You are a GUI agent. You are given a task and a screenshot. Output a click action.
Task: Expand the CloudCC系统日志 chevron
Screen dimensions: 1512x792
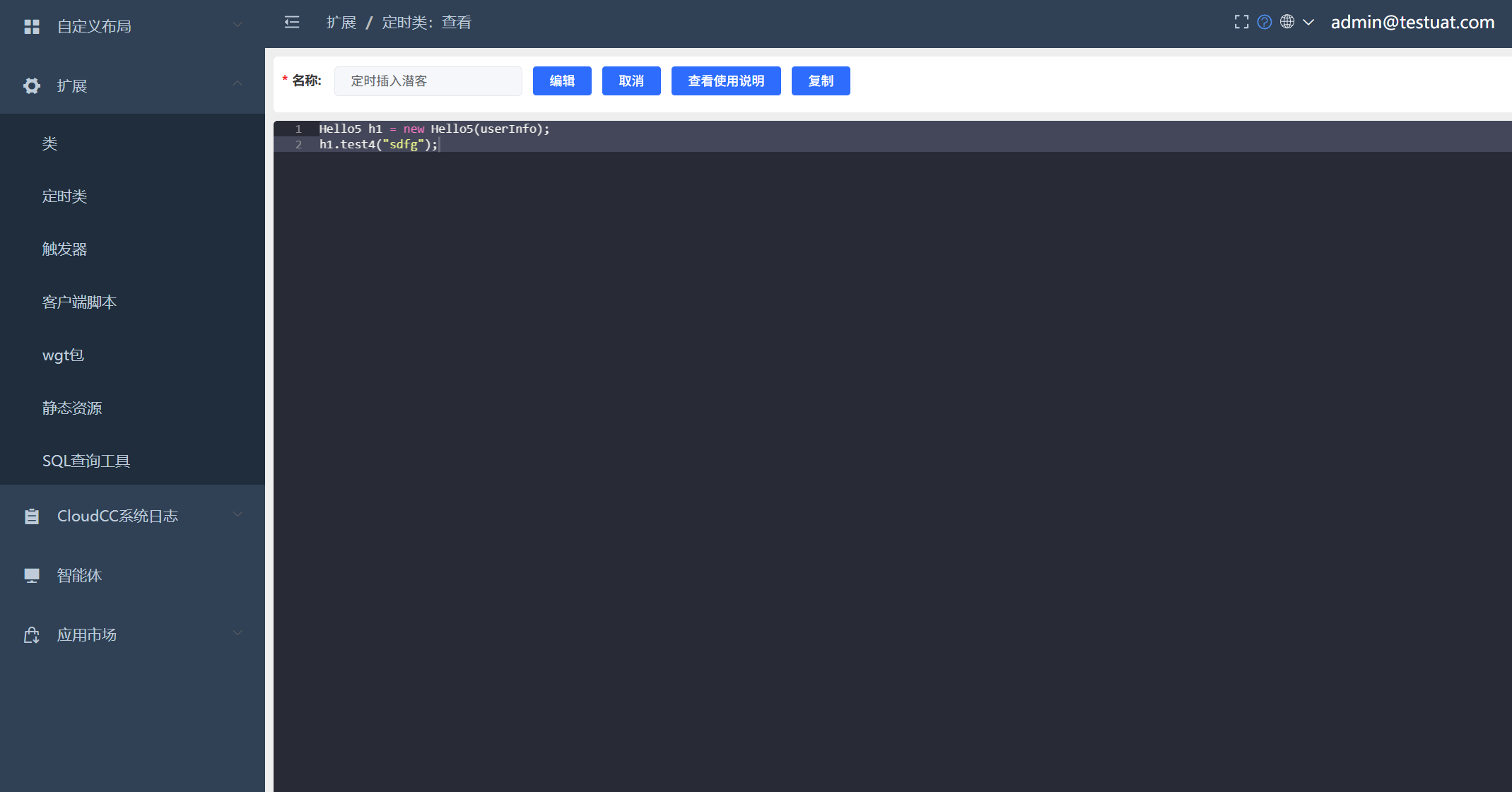coord(238,514)
